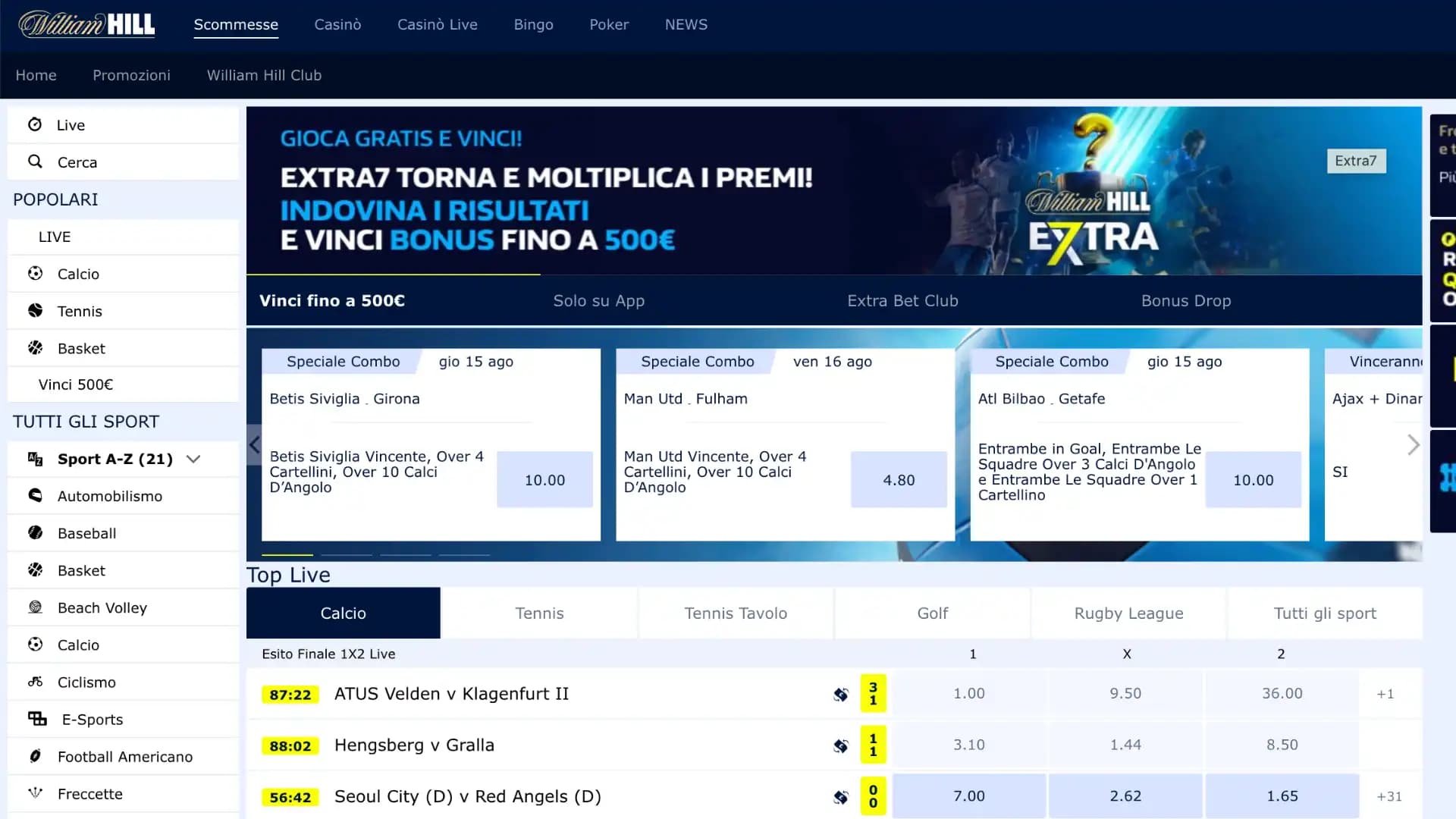Open Live section clock icon
This screenshot has height=819, width=1456.
(35, 124)
